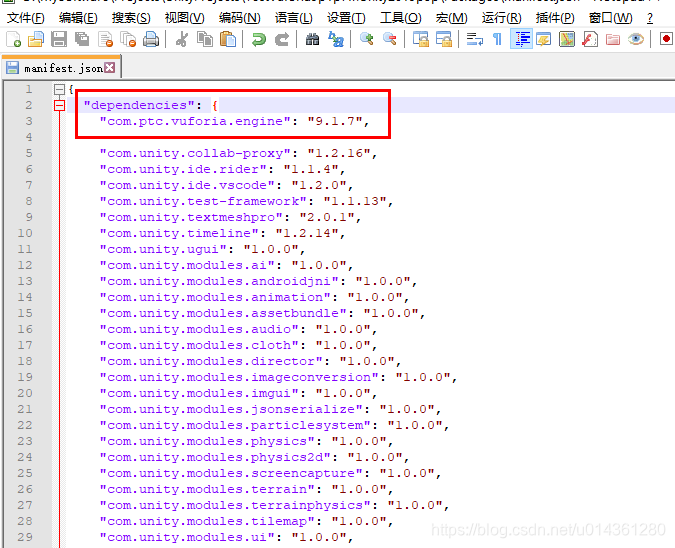Toggle synchronize horizontal scrolling icon

coord(443,40)
